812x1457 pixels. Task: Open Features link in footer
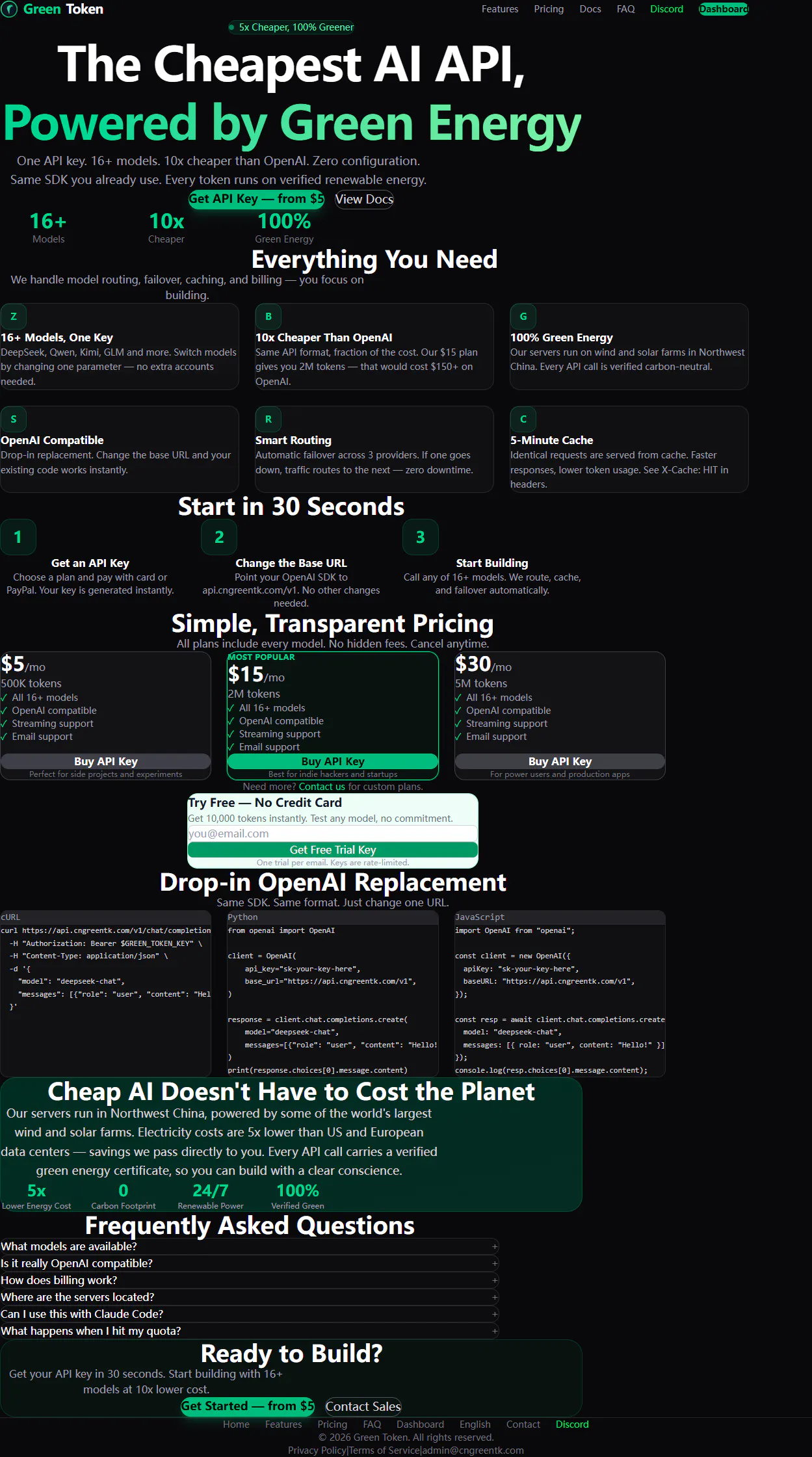tap(283, 1424)
